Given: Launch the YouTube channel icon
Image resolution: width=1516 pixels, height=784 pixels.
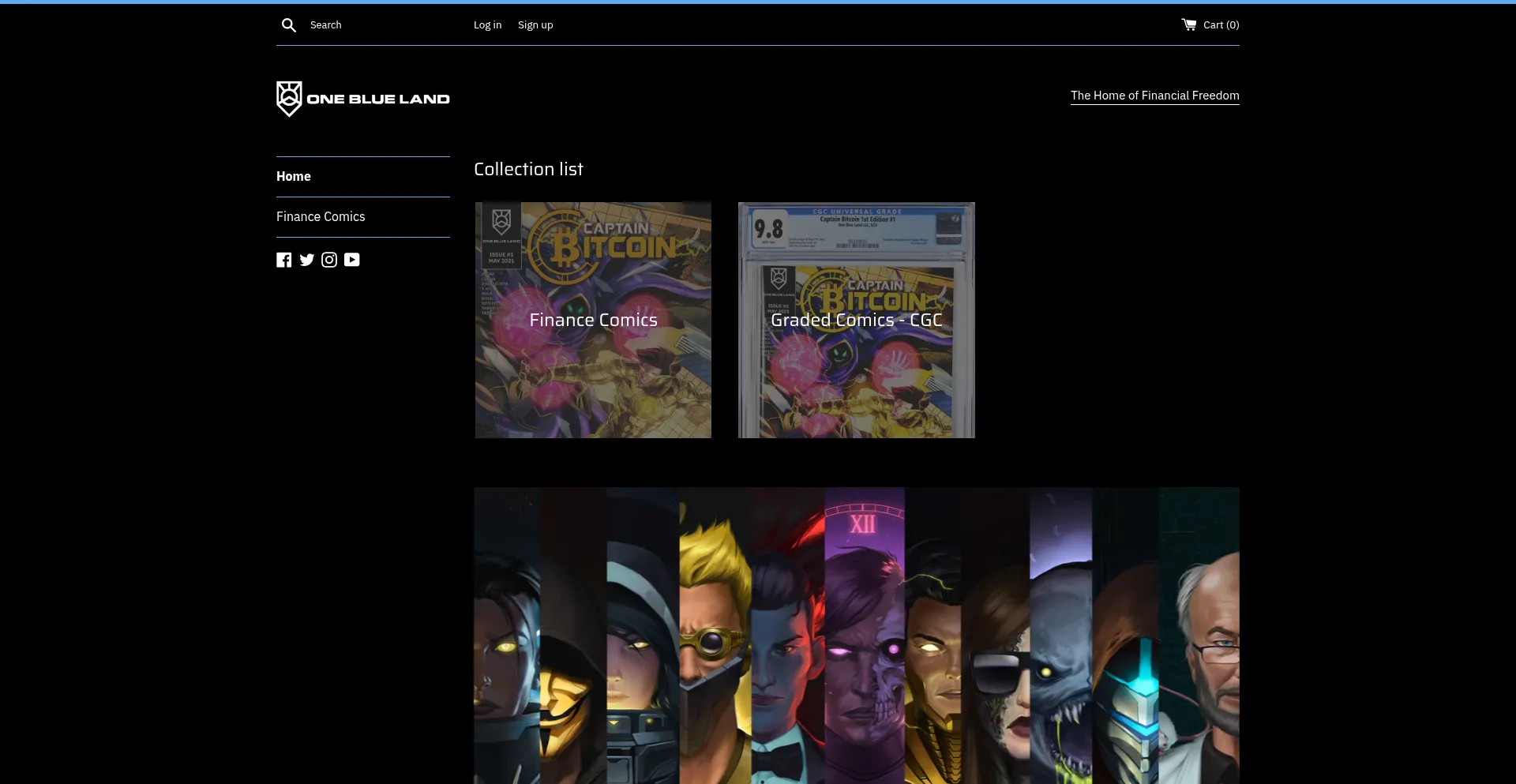Looking at the screenshot, I should [352, 260].
